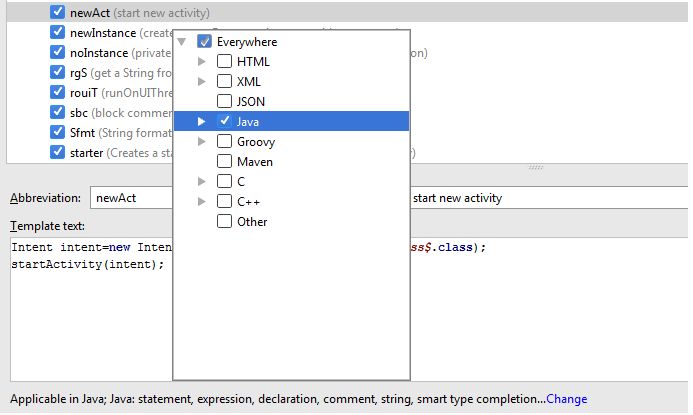Uncheck the Java context checkbox
This screenshot has height=415, width=693.
pyautogui.click(x=225, y=121)
